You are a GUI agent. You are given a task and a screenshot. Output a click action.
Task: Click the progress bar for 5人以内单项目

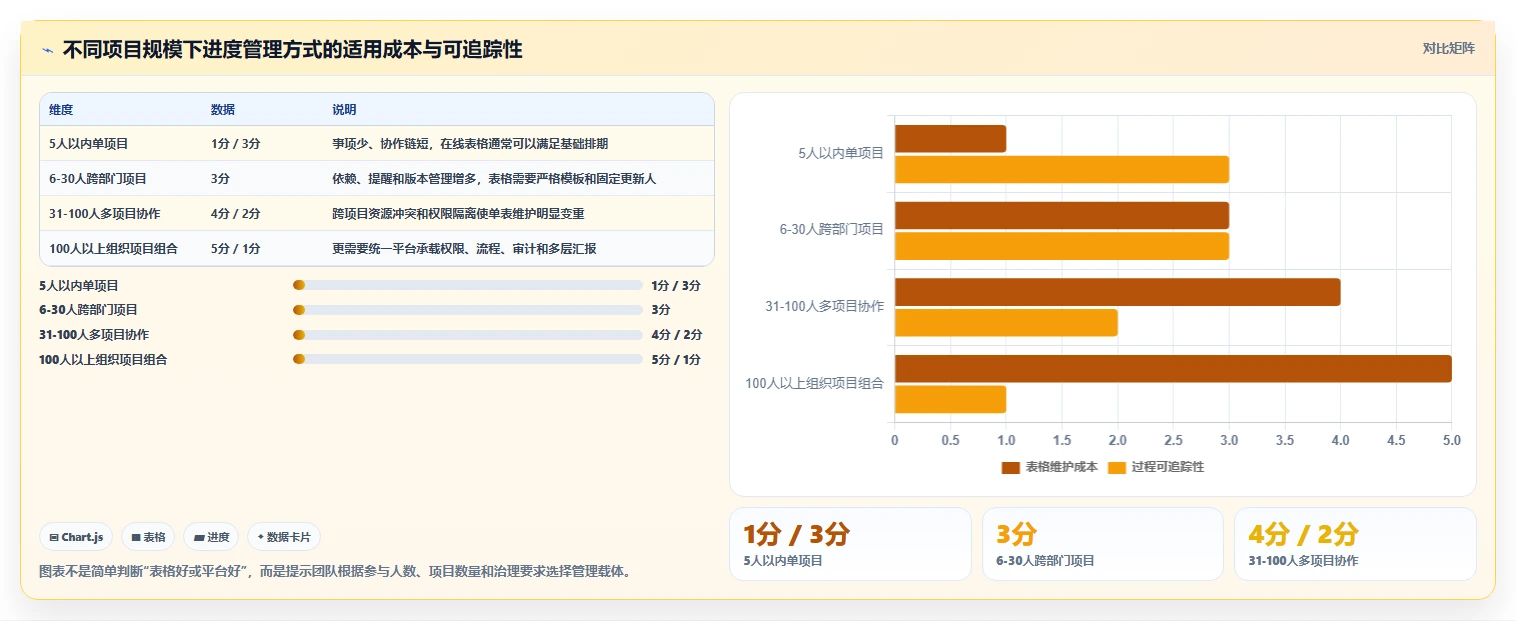(x=468, y=285)
